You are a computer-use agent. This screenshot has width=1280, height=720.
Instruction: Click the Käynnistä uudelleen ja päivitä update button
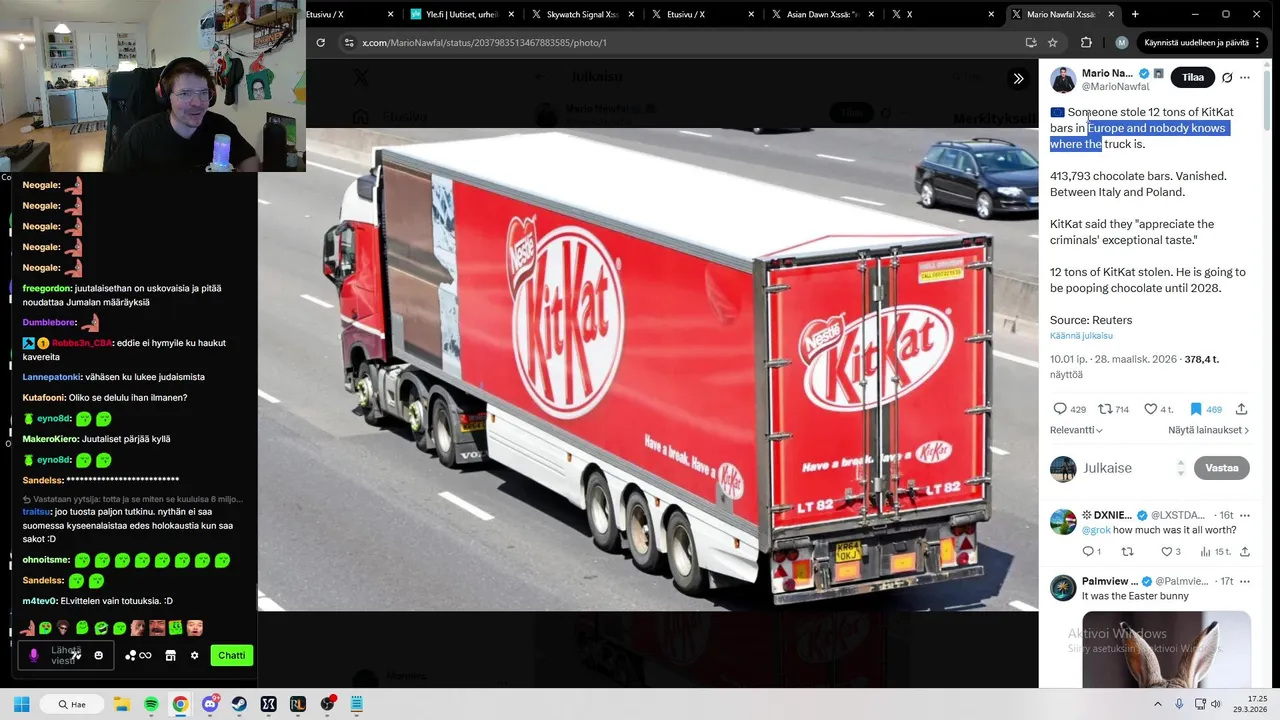coord(1196,43)
